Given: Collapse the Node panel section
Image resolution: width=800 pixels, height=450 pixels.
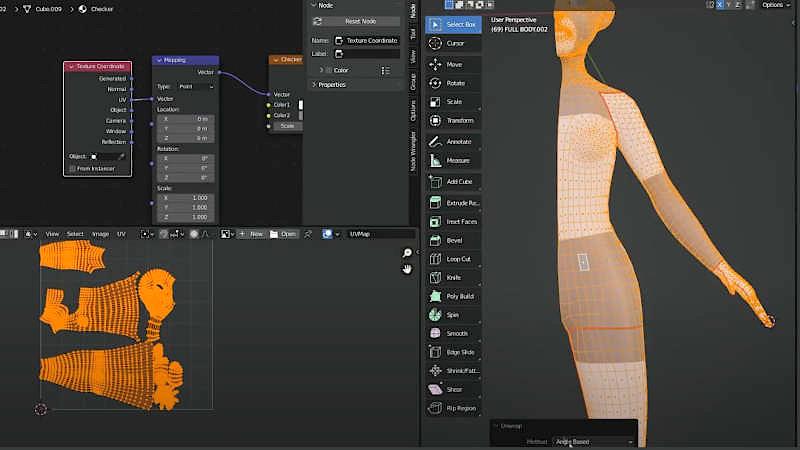Looking at the screenshot, I should pyautogui.click(x=314, y=5).
